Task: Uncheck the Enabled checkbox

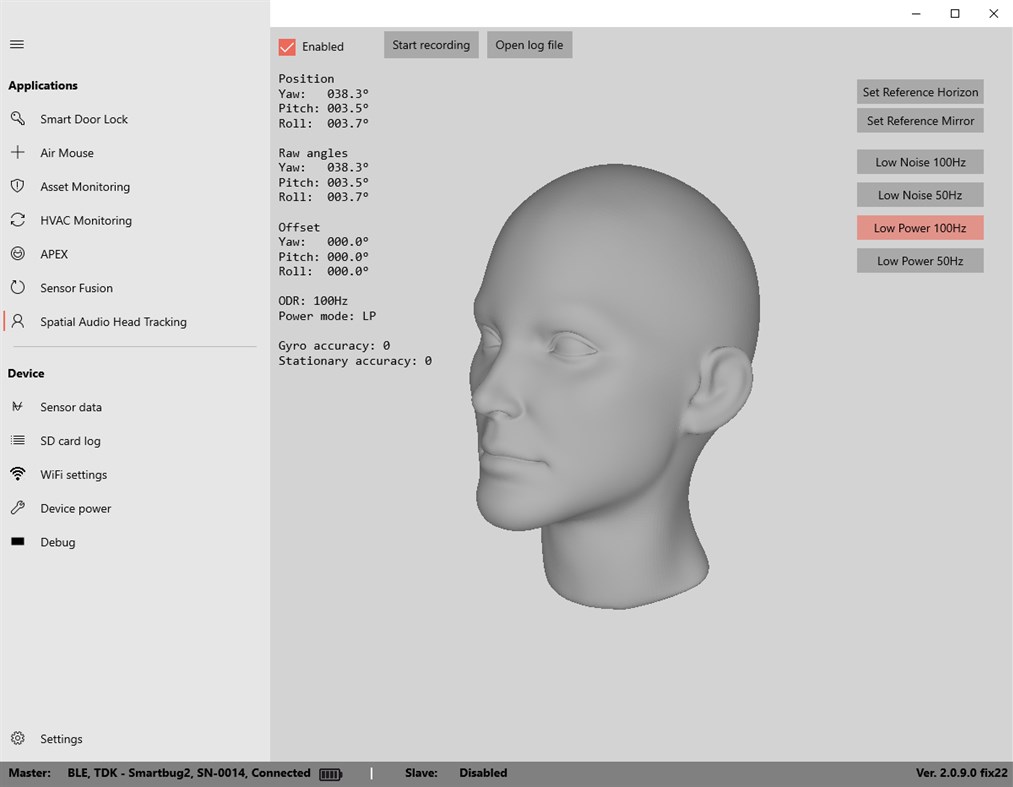Action: [x=287, y=47]
